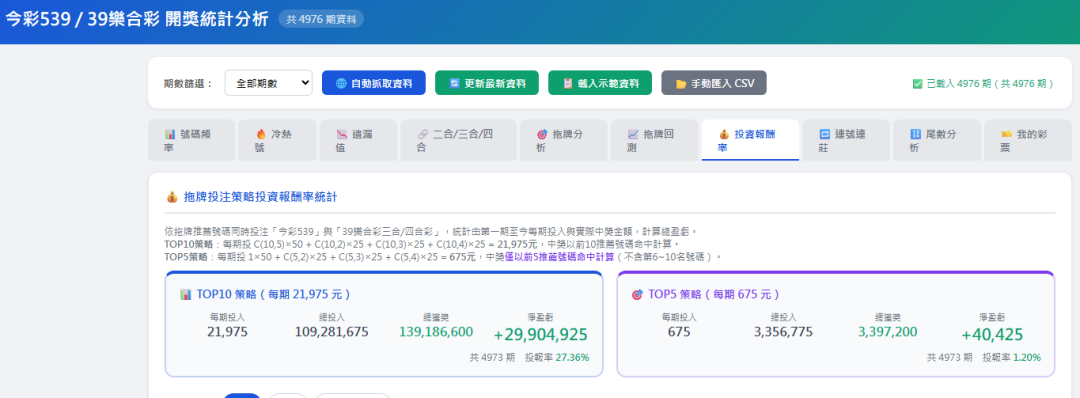Open the 期數篩選 dropdown showing 全部期數
This screenshot has width=1080, height=398.
269,83
